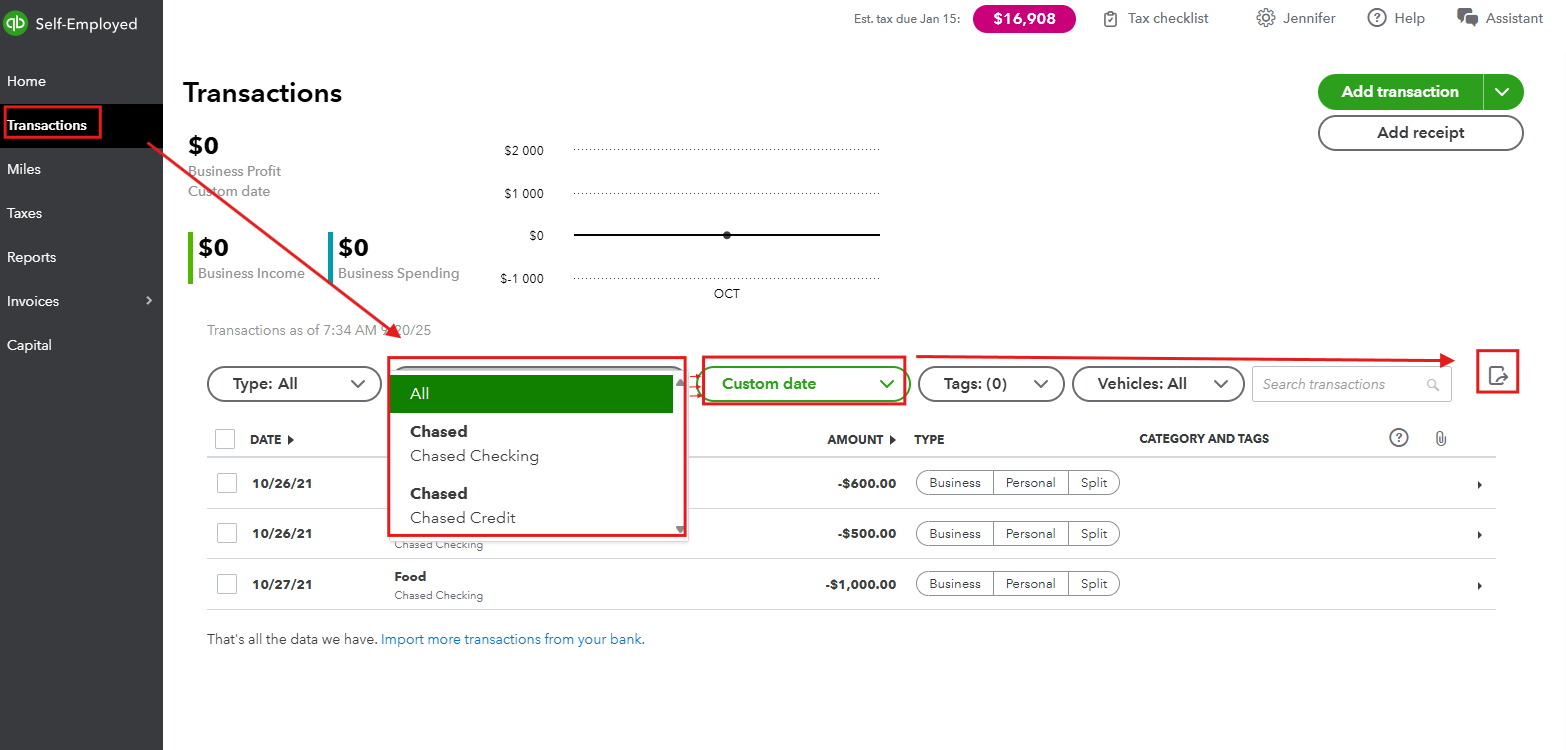Sort by date using the DATE arrow

(x=291, y=440)
